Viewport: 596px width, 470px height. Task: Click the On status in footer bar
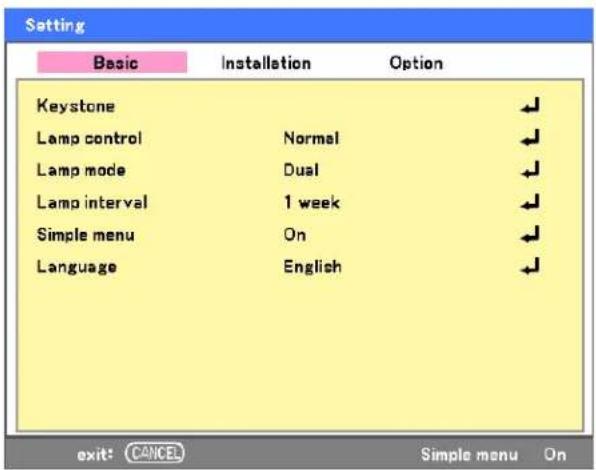point(555,454)
